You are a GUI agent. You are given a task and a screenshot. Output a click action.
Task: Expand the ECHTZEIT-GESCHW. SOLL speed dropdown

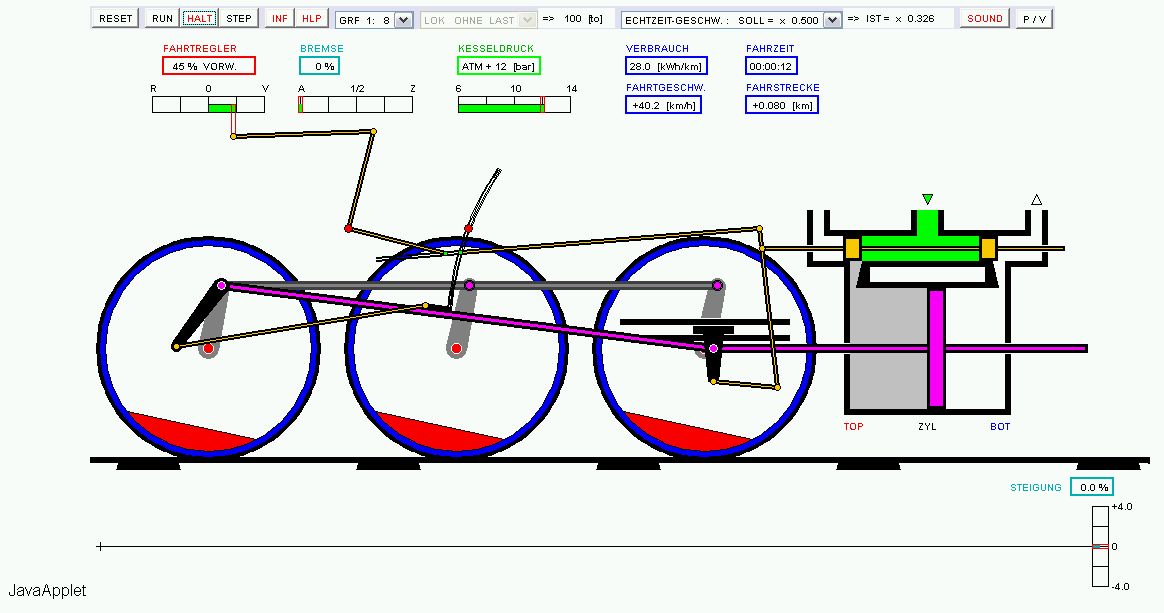[731, 19]
